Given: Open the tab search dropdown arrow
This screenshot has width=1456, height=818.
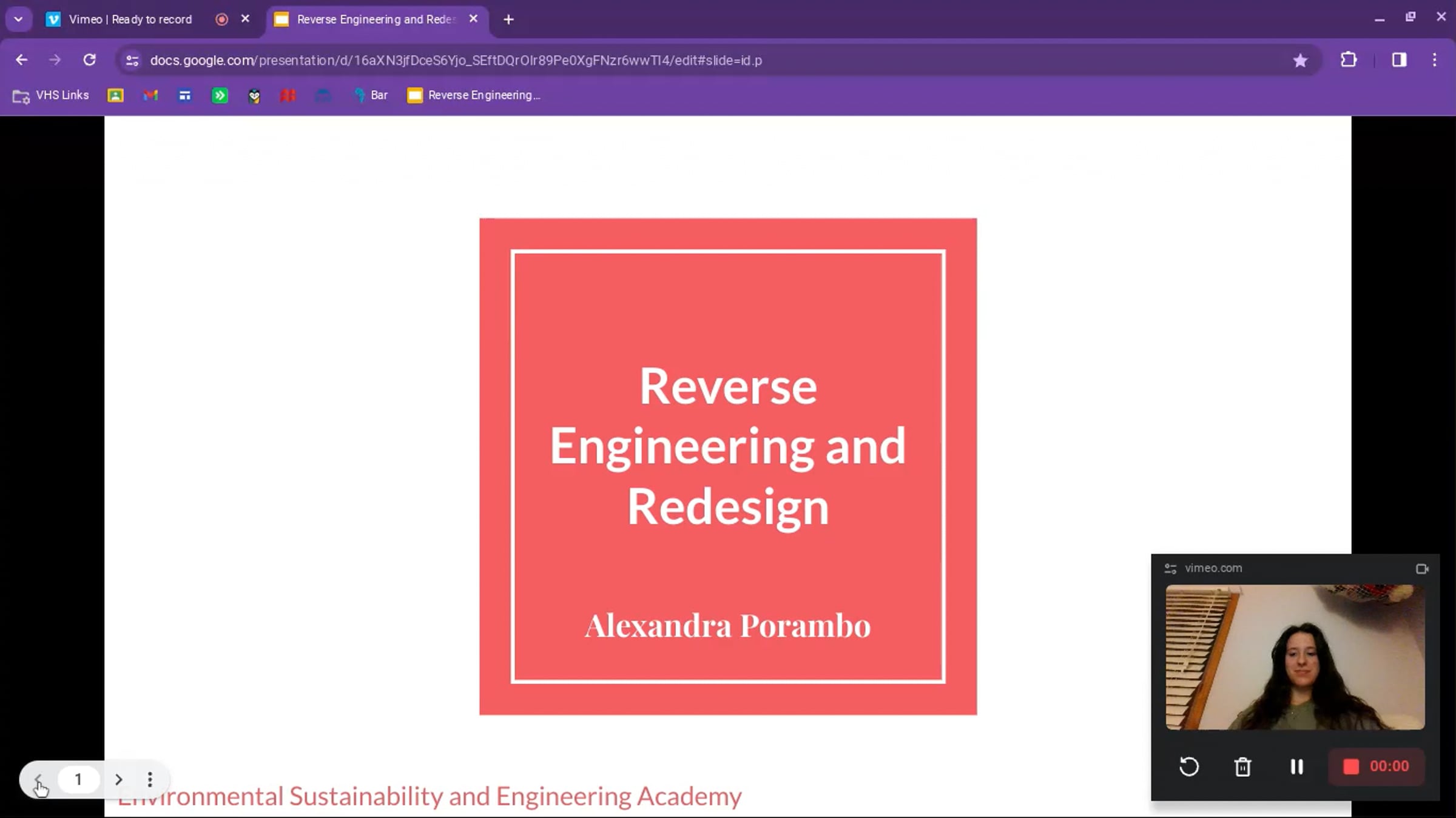Looking at the screenshot, I should pyautogui.click(x=18, y=19).
